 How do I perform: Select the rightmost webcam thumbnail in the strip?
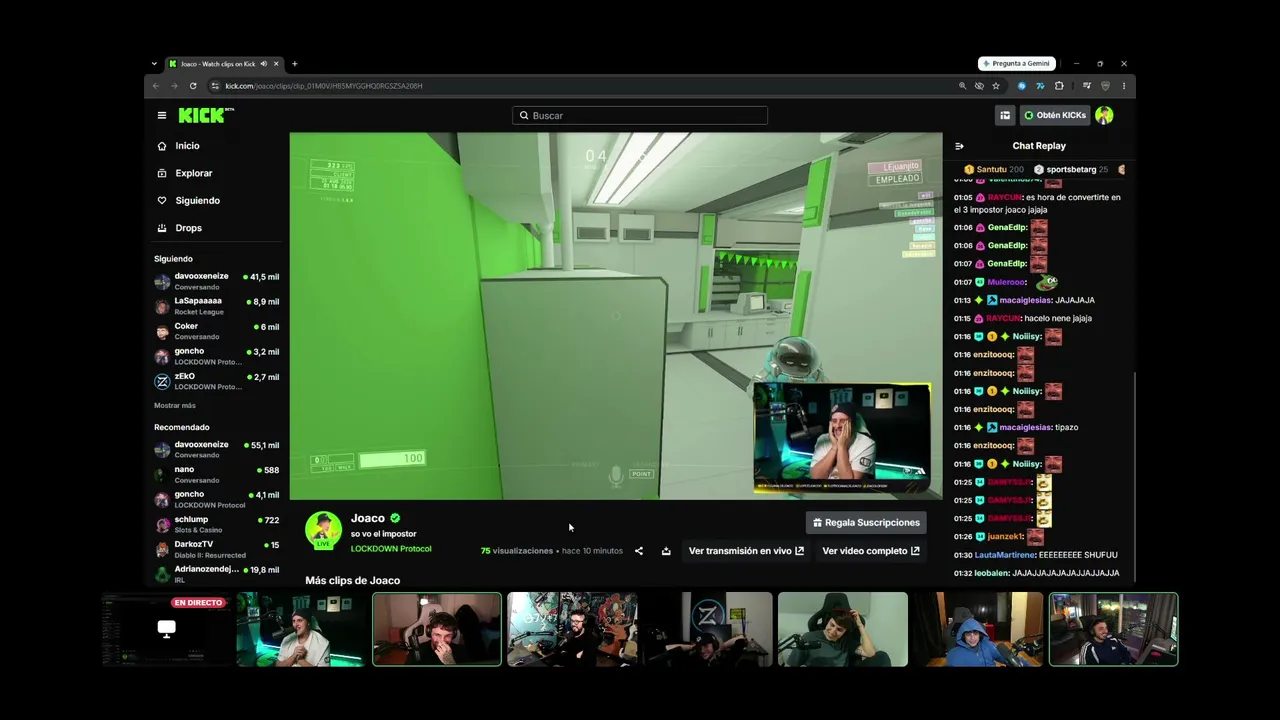click(x=1113, y=629)
